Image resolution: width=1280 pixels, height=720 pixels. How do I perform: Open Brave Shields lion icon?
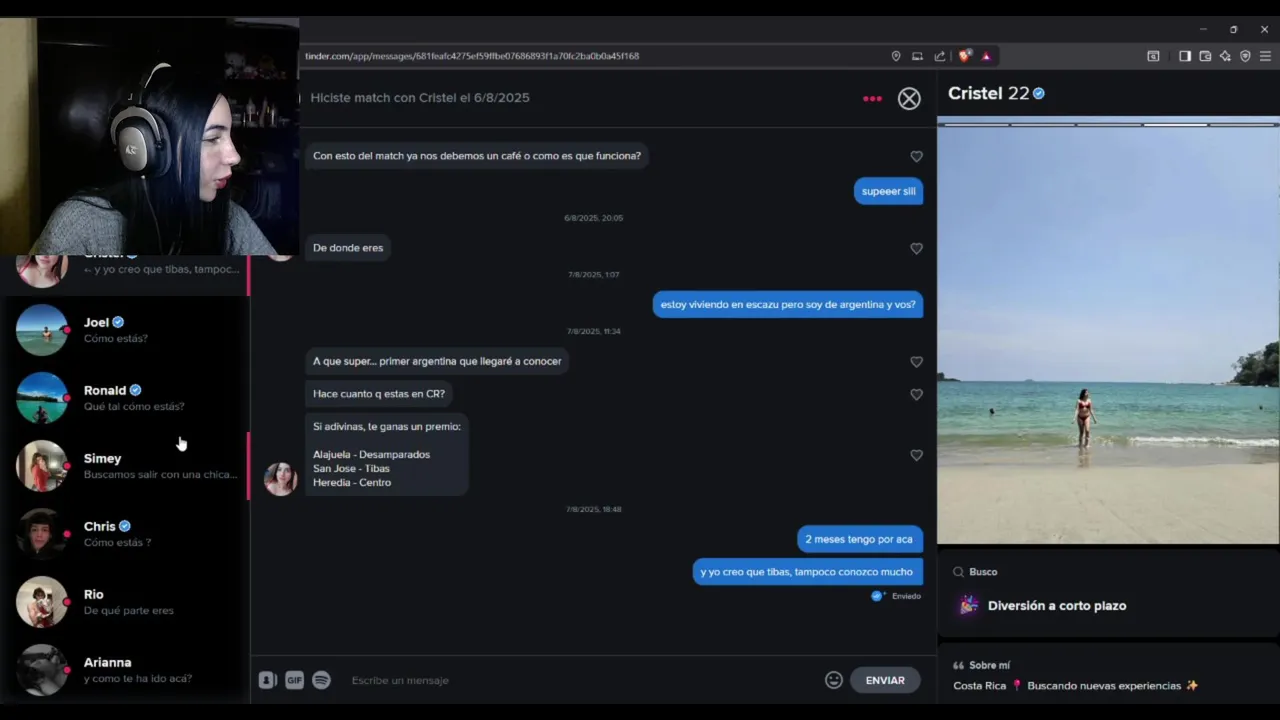click(964, 56)
